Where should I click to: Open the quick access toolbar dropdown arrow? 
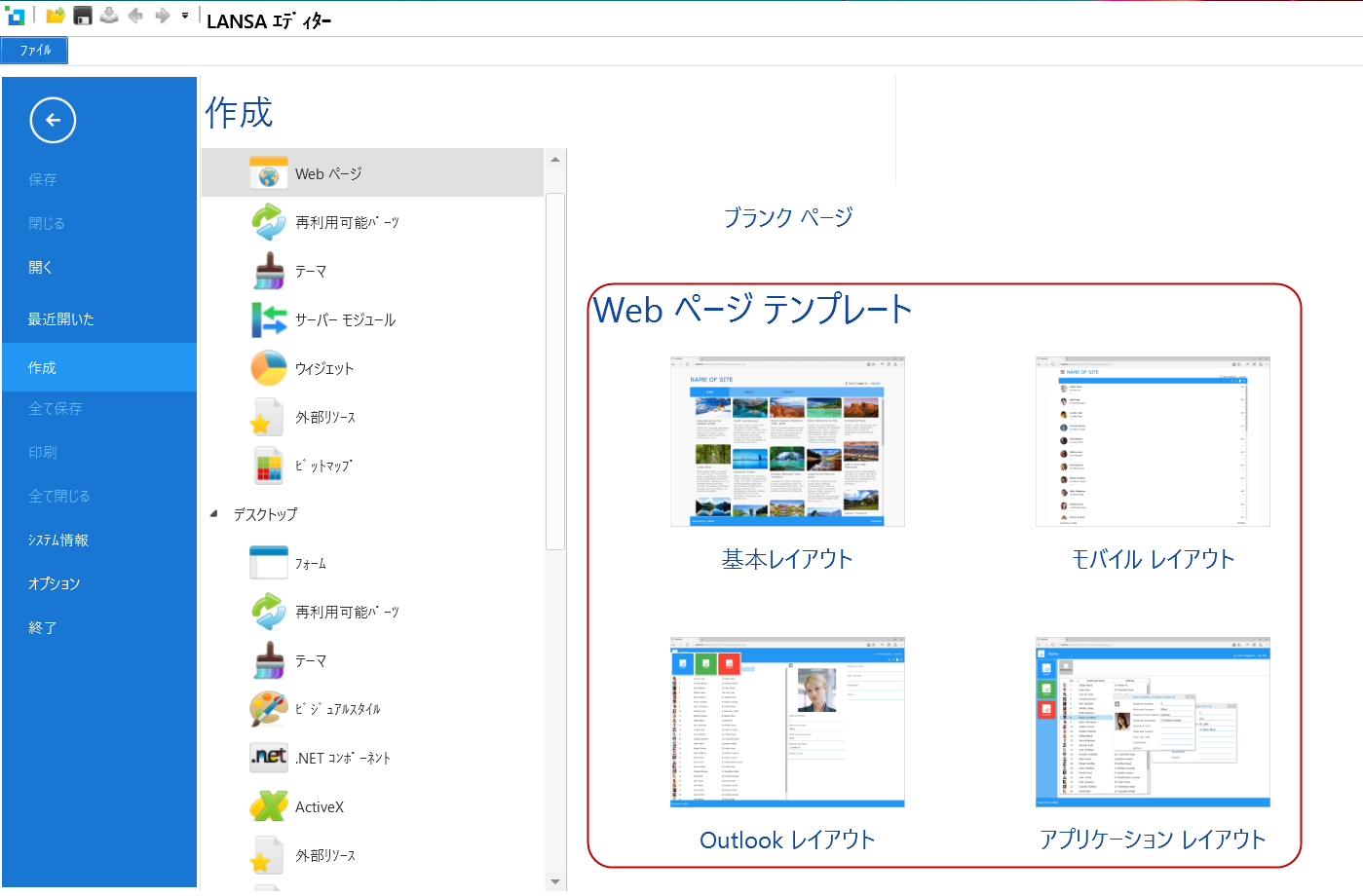click(x=185, y=15)
